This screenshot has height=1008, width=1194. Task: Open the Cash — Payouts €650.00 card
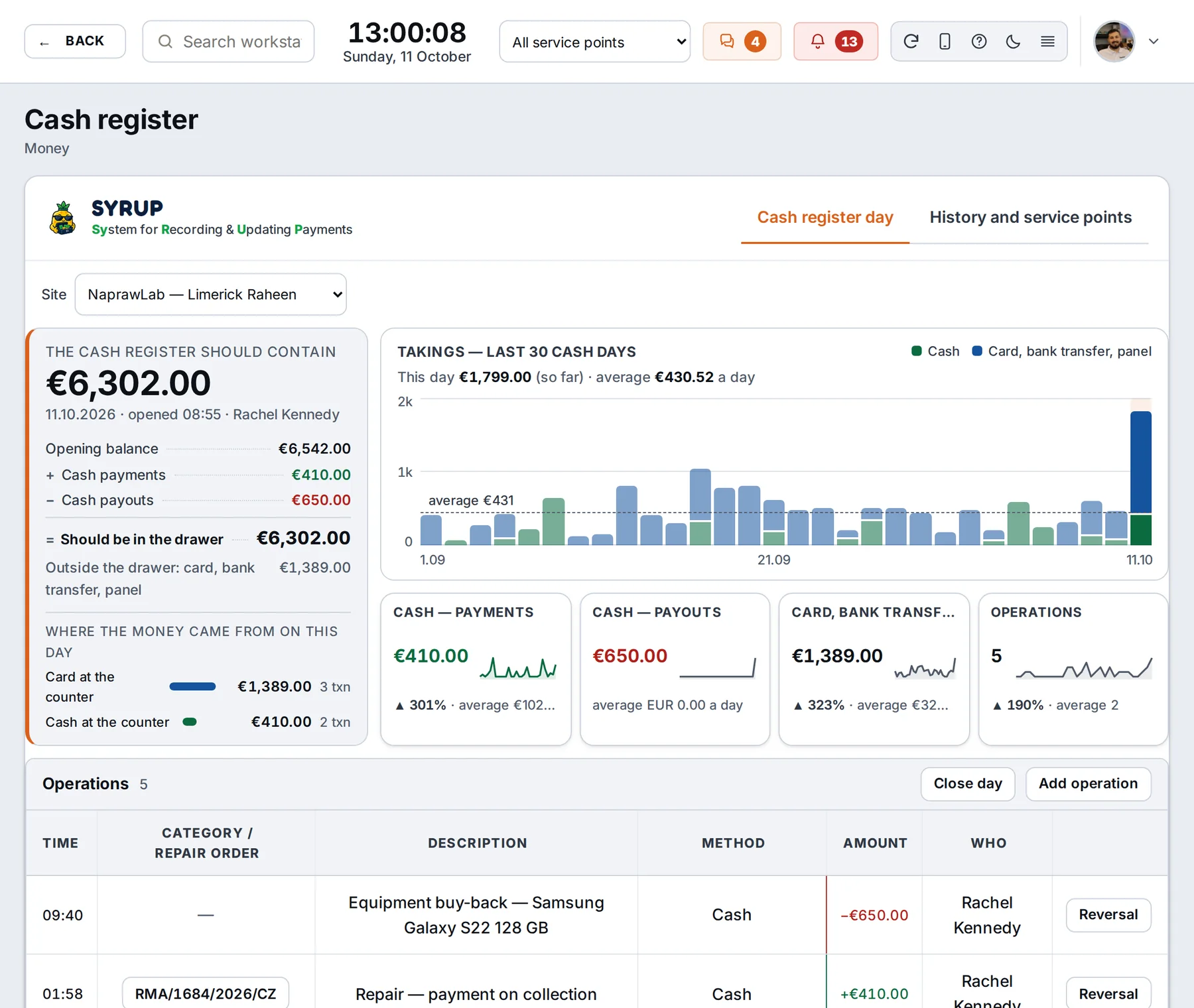pos(675,669)
